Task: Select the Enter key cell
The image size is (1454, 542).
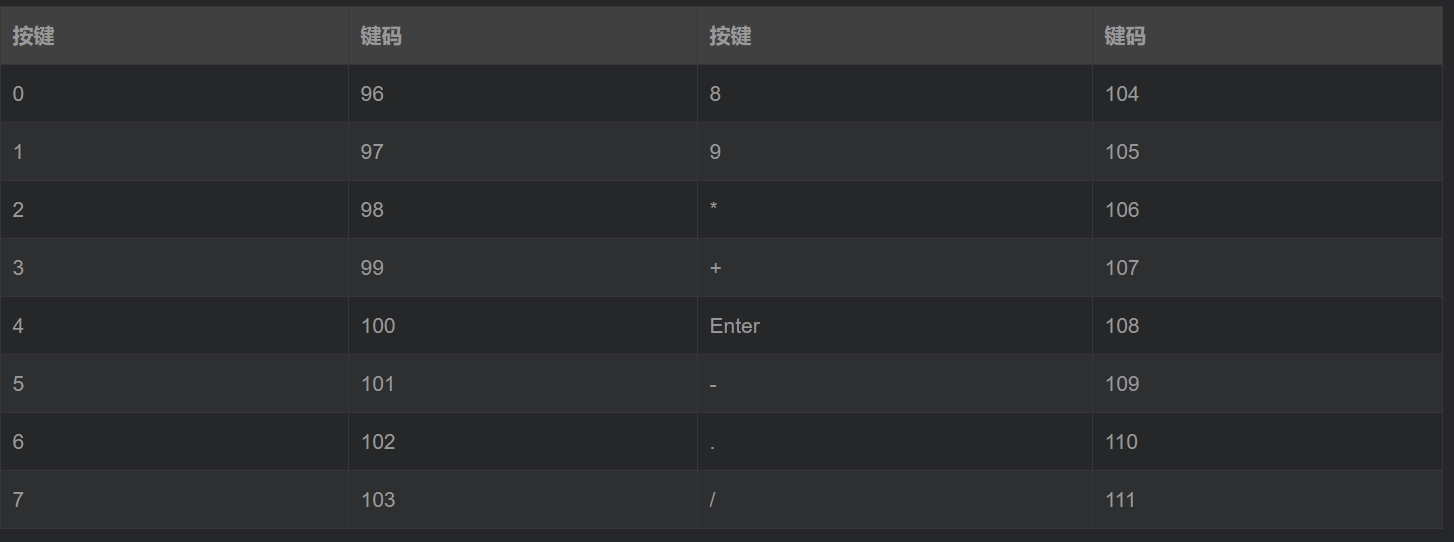Action: point(895,326)
